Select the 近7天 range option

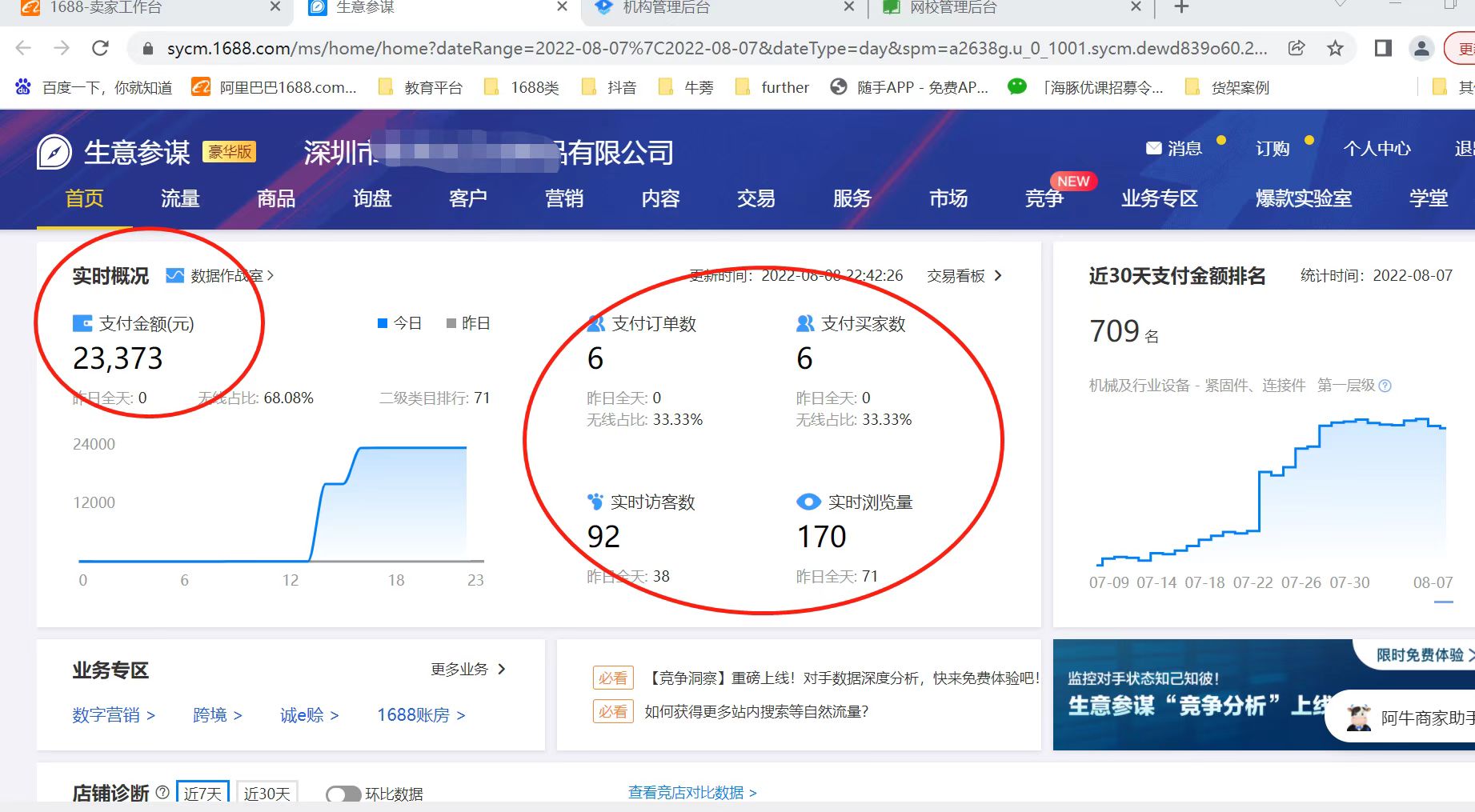pyautogui.click(x=202, y=794)
